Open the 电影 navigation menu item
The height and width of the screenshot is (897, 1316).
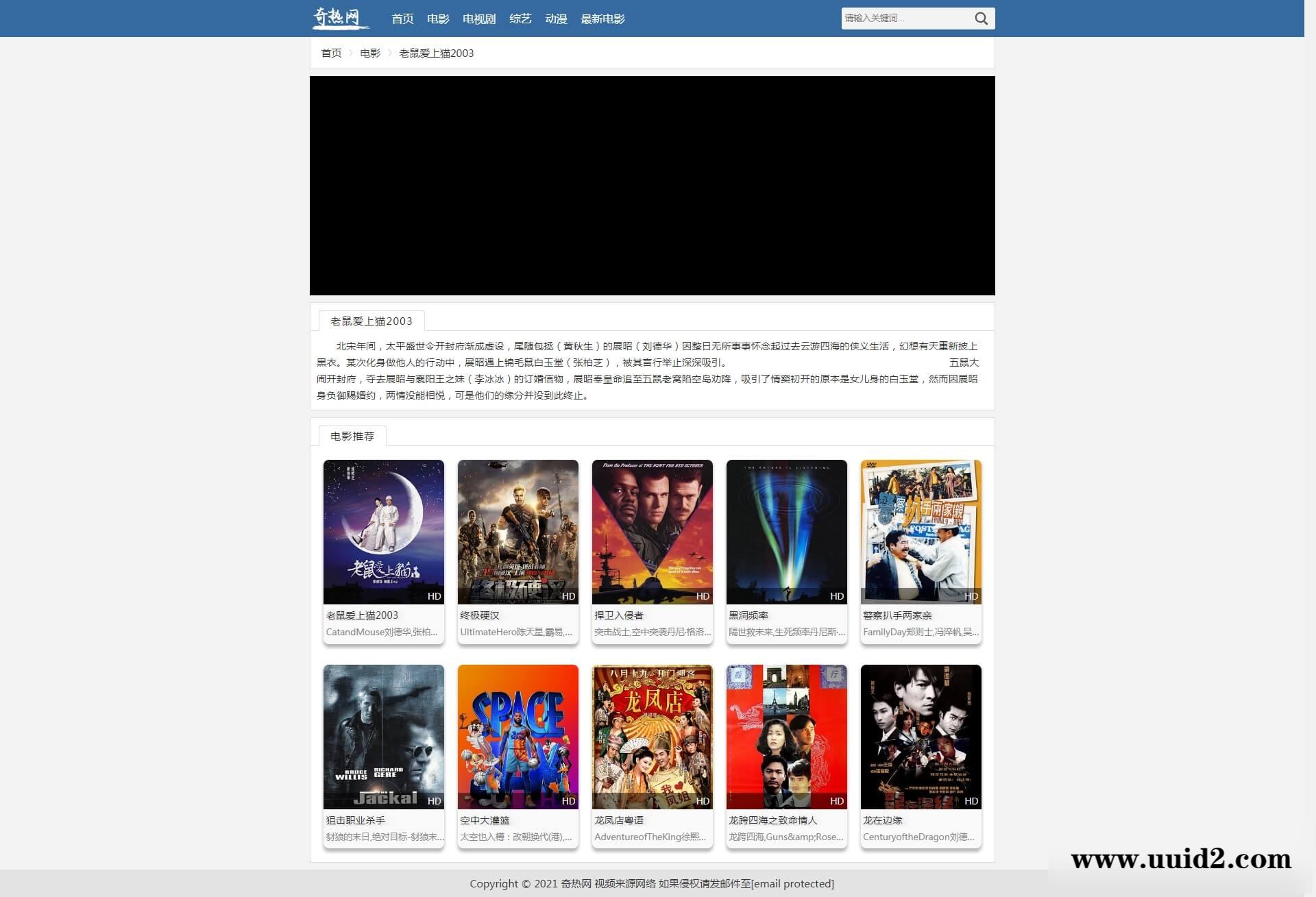(x=438, y=19)
